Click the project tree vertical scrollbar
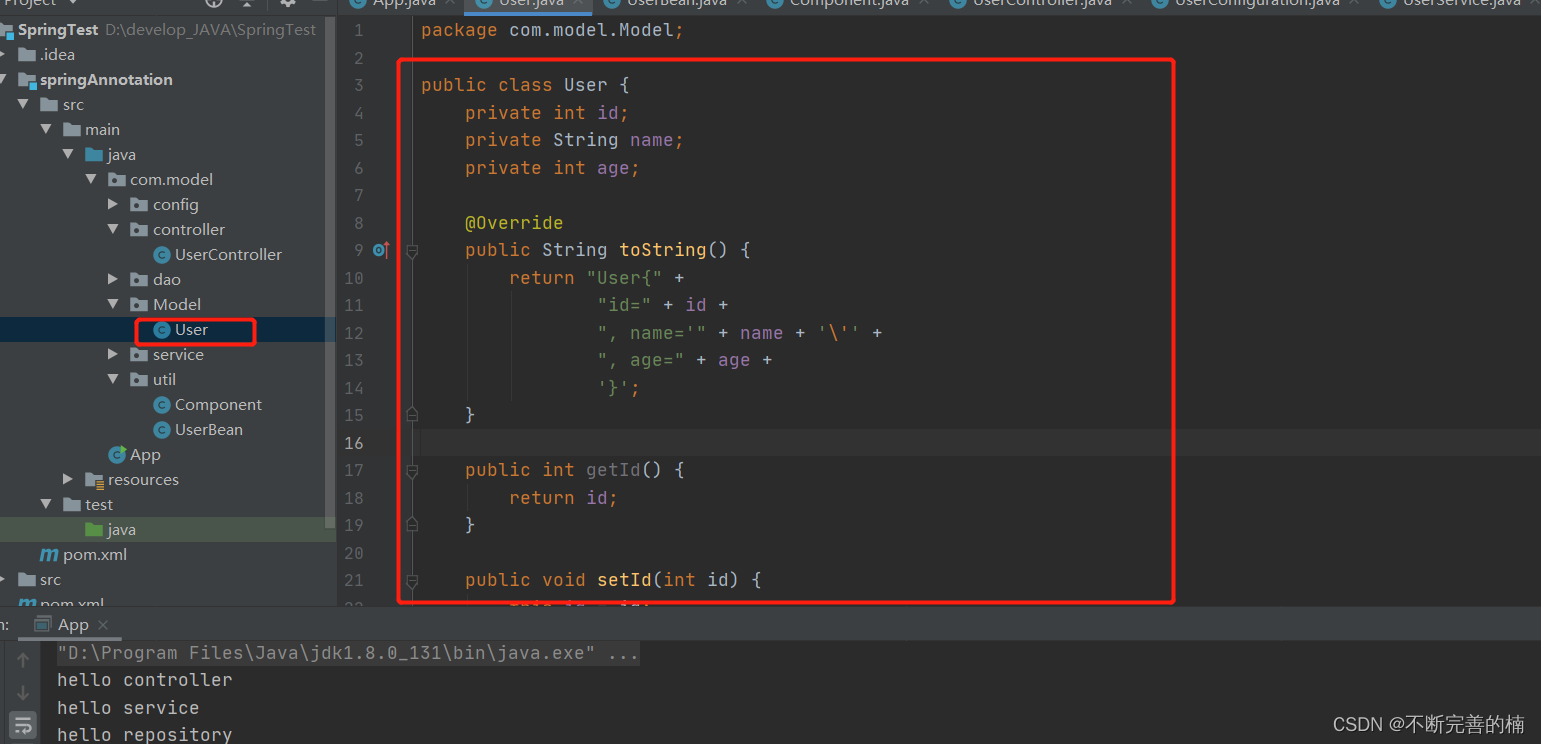The width and height of the screenshot is (1541, 744). pos(332,270)
